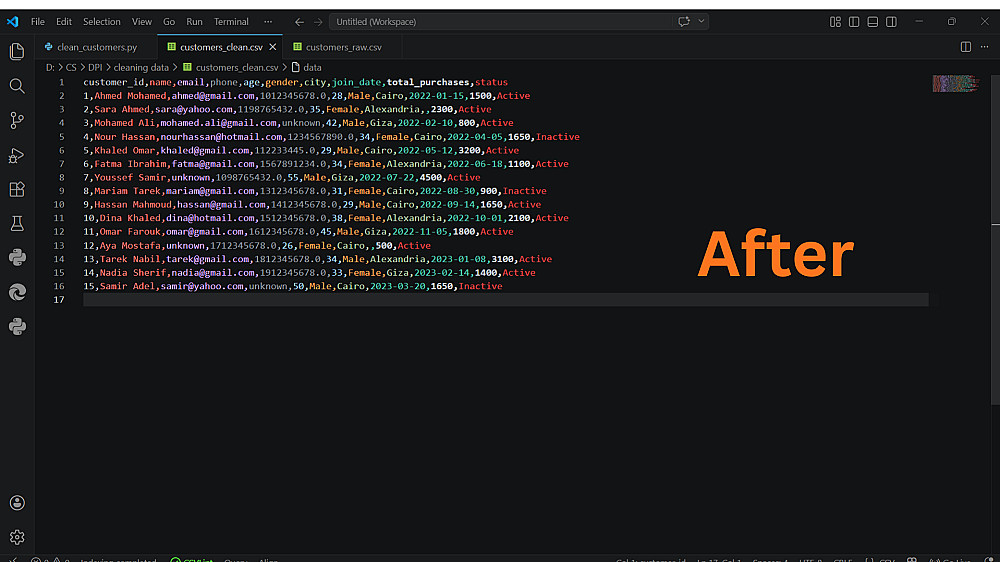Click 'ahmed@gmail.com' on line 2
This screenshot has height=562, width=1000.
213,96
